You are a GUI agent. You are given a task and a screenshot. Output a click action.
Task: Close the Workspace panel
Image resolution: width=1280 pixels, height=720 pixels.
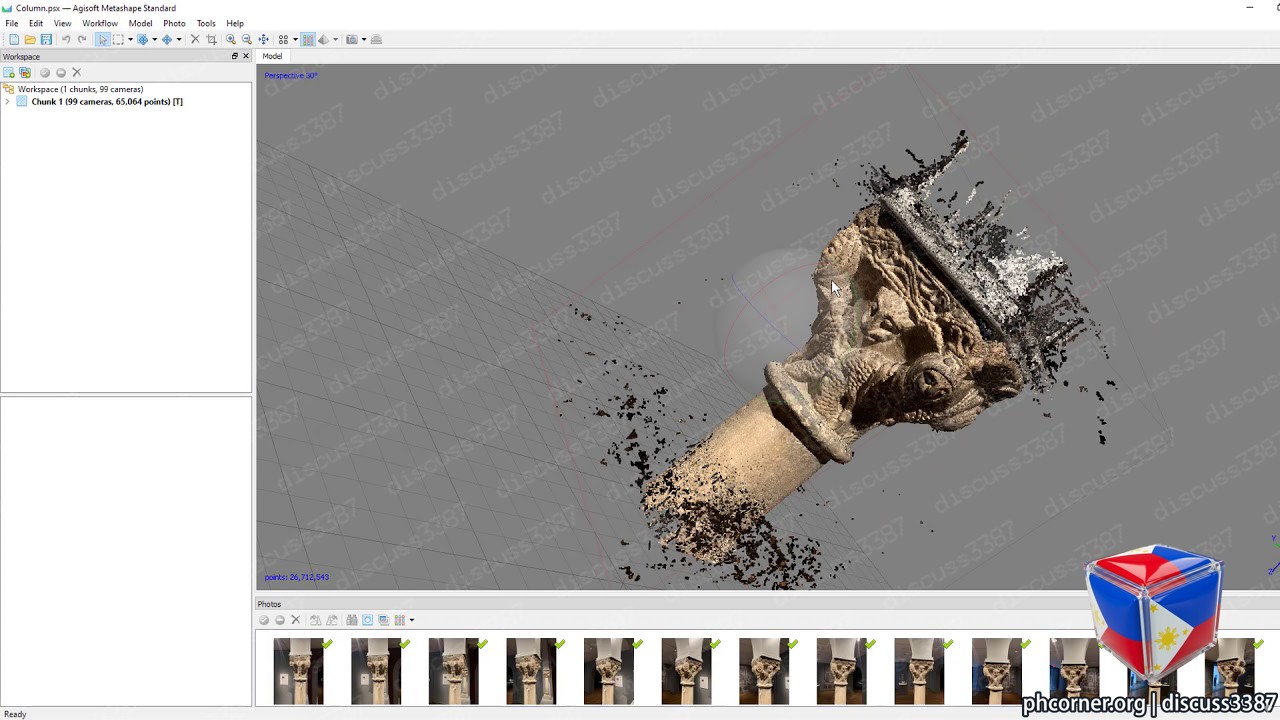(246, 56)
